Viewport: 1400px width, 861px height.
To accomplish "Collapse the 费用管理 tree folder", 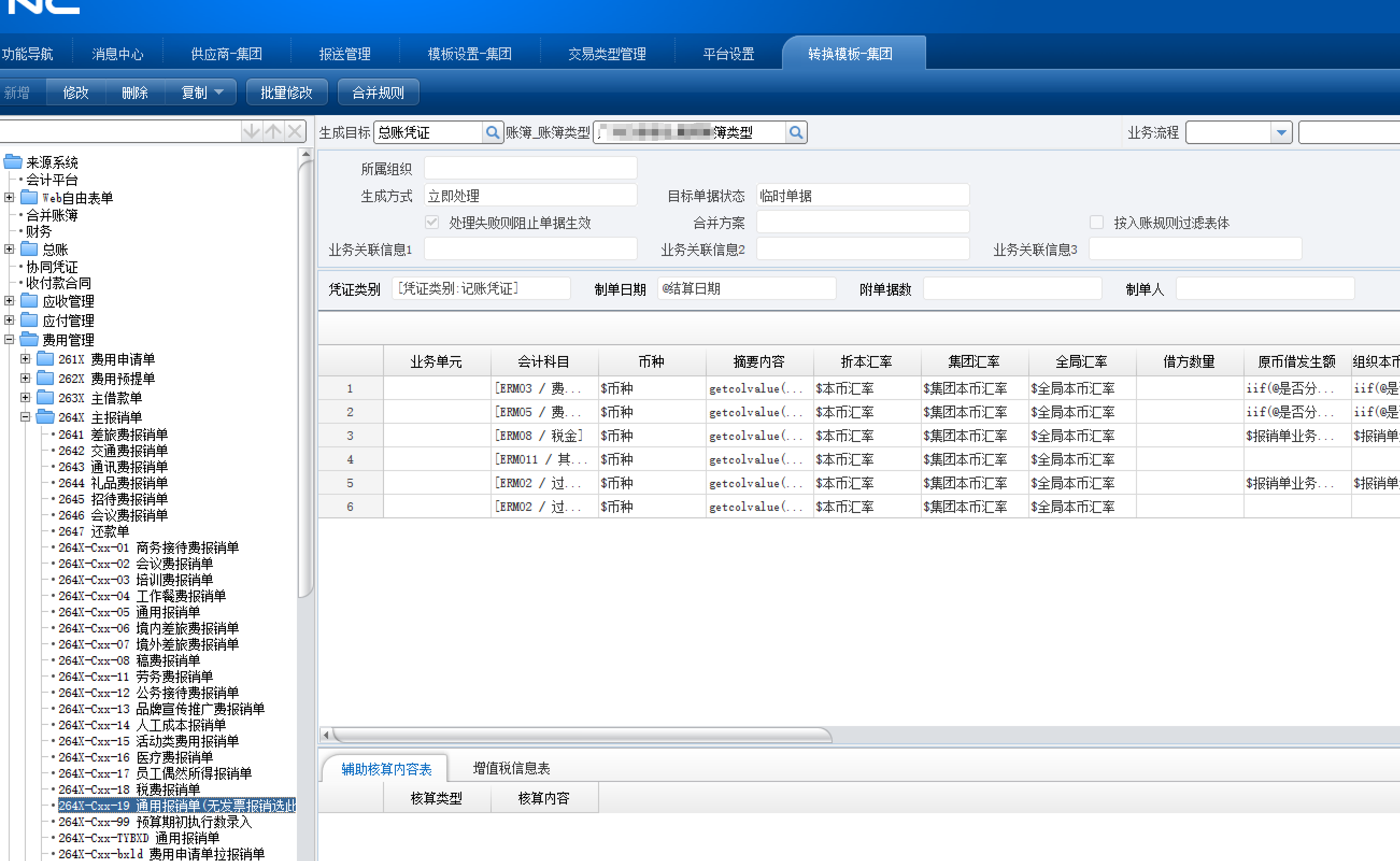I will (x=9, y=339).
